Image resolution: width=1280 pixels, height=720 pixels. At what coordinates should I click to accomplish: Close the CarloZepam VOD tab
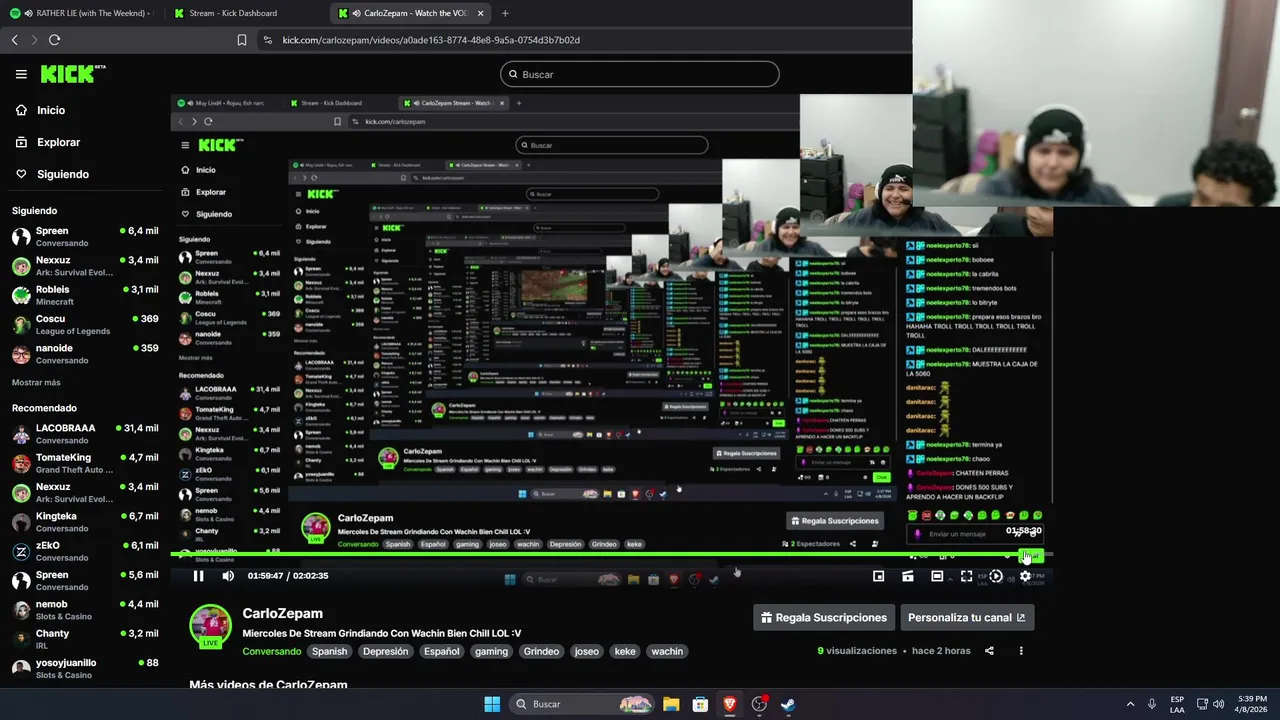481,13
